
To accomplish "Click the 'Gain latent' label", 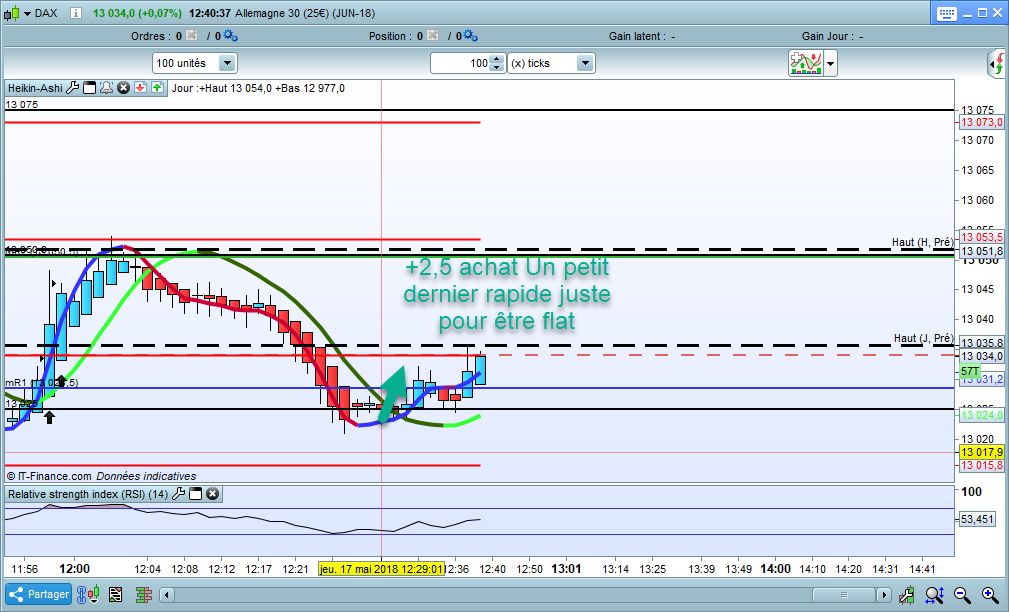I will point(637,36).
